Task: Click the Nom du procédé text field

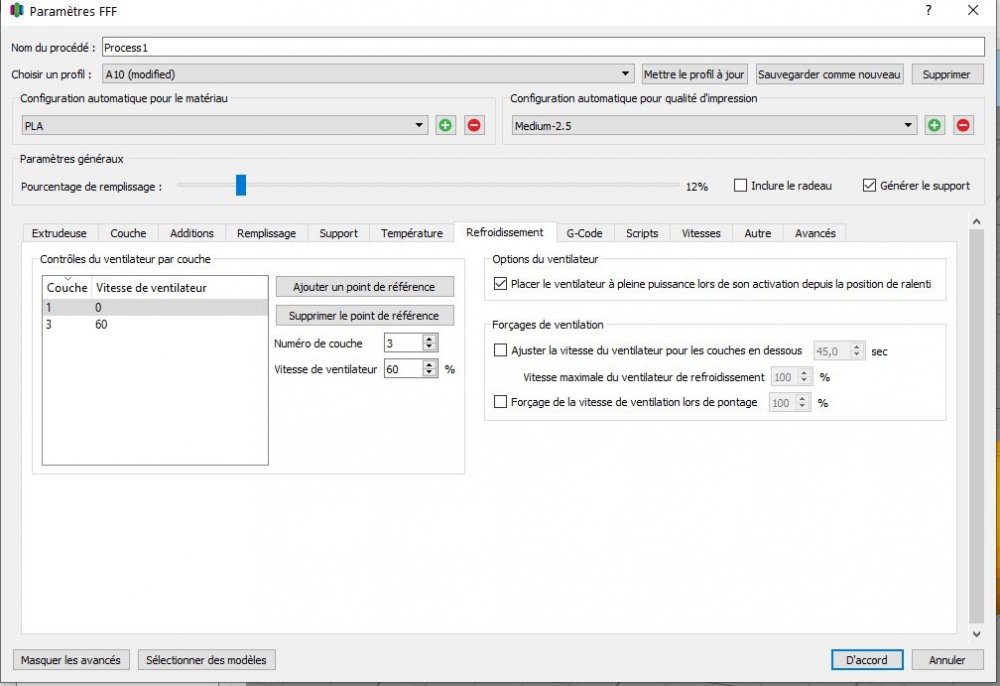Action: [543, 47]
